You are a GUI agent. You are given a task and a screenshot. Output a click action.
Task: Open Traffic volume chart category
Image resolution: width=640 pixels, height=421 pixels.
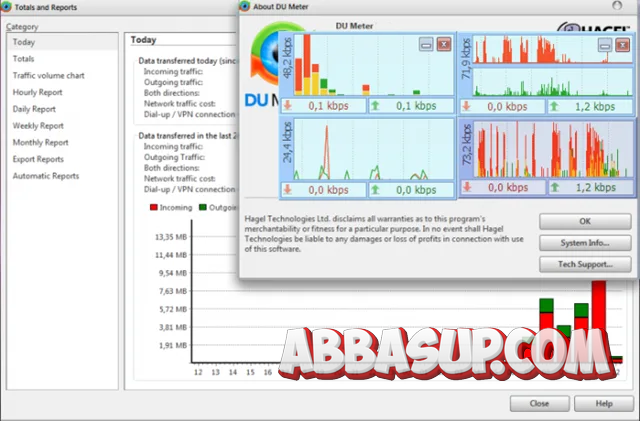49,76
